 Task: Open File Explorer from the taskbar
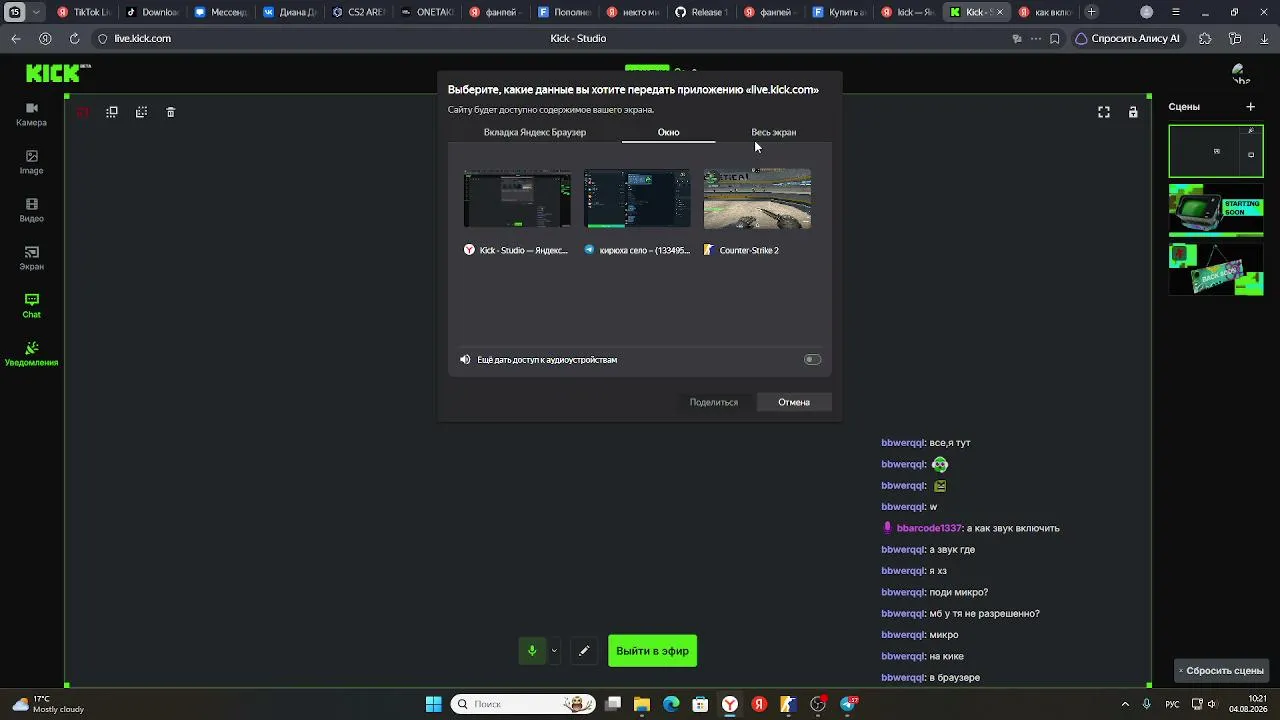[642, 704]
